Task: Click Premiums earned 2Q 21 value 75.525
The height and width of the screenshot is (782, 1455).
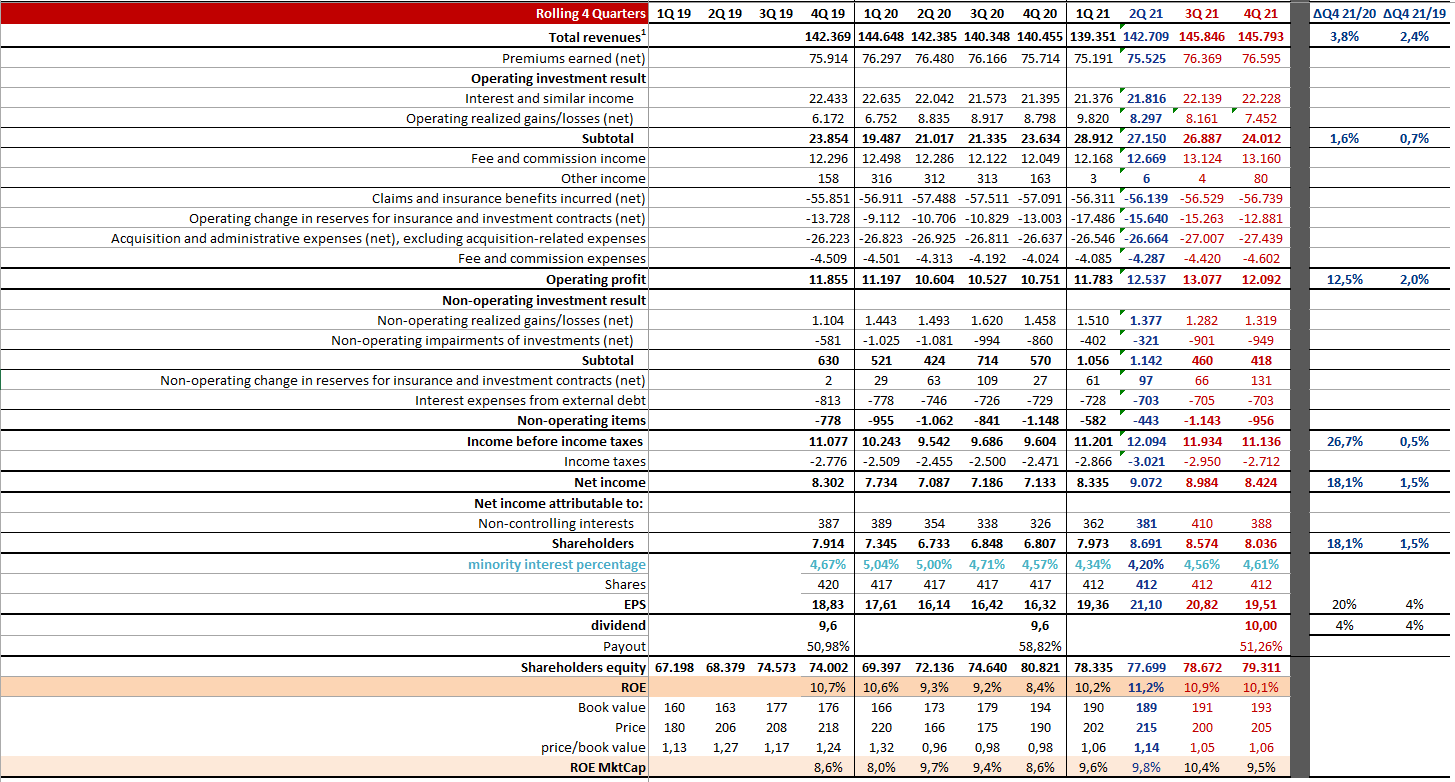Action: 1146,58
